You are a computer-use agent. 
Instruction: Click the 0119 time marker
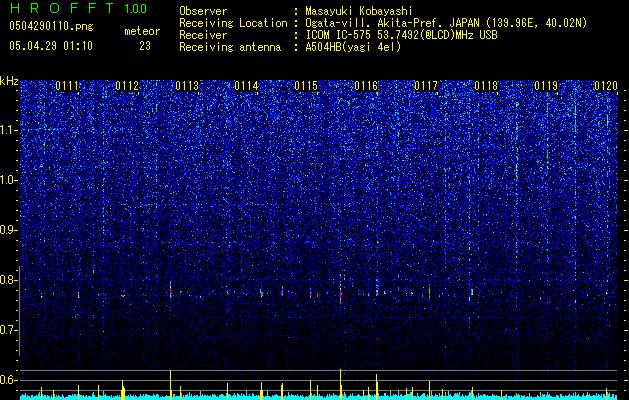click(x=546, y=86)
